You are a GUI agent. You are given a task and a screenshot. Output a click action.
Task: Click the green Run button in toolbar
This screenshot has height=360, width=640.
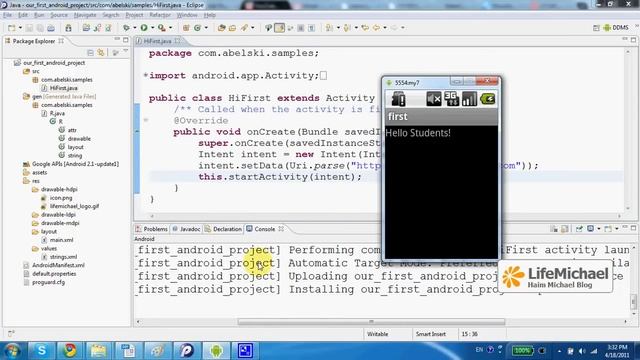point(144,27)
